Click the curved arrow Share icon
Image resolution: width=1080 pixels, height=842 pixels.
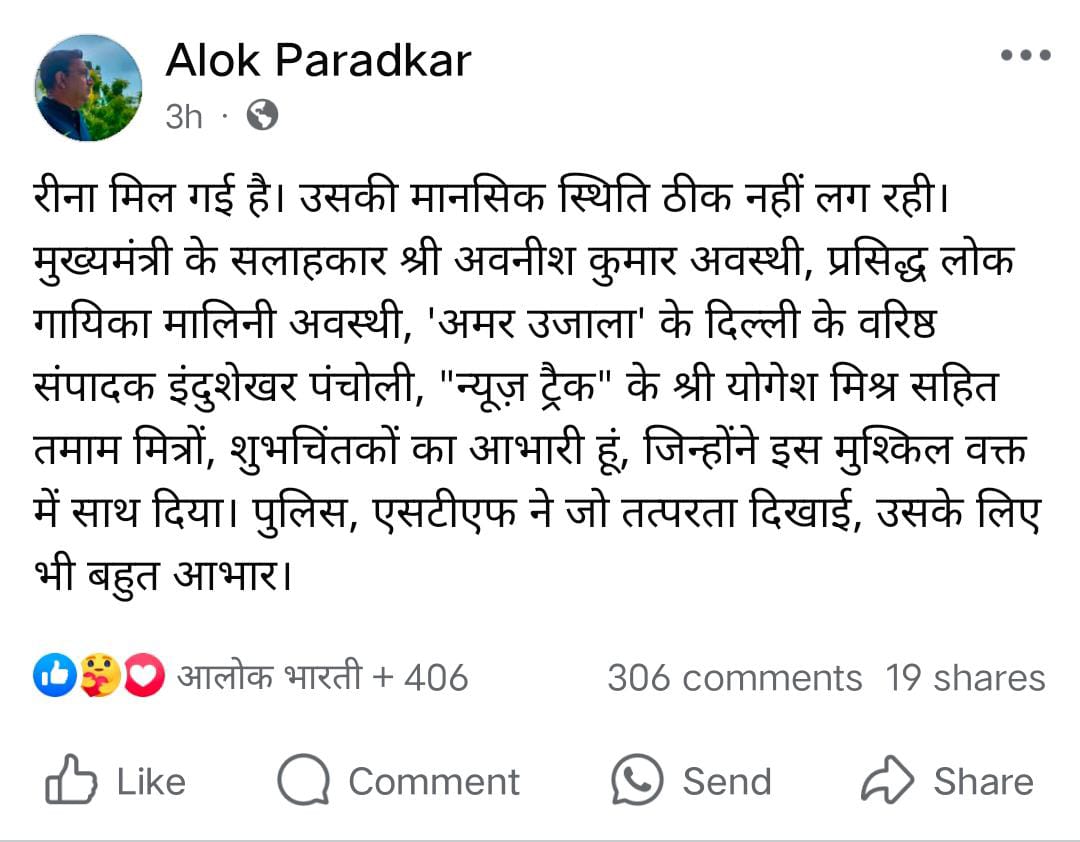coord(887,781)
